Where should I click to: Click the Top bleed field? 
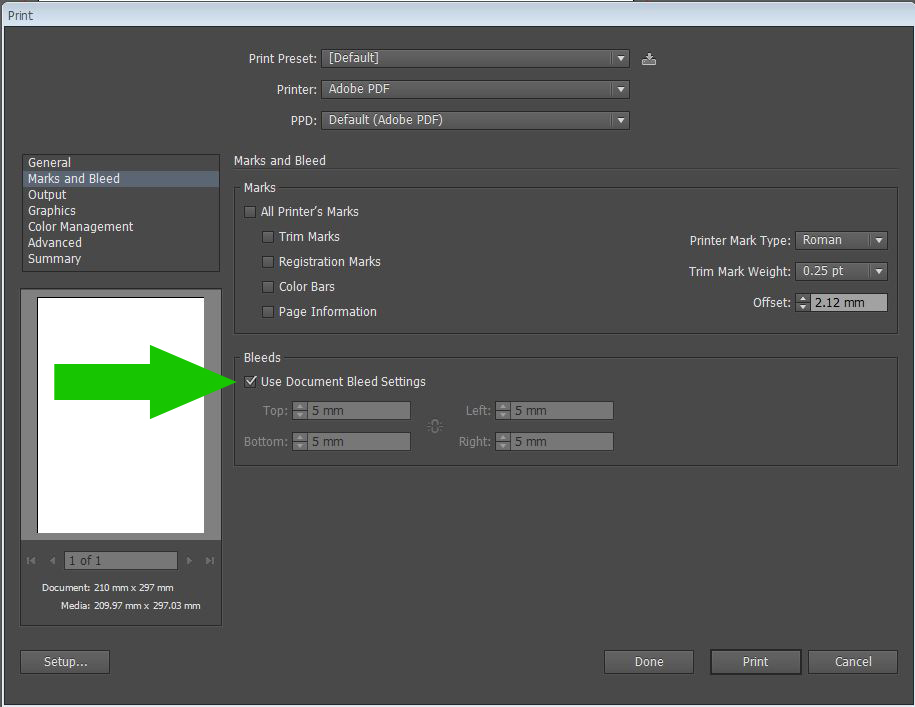point(359,411)
